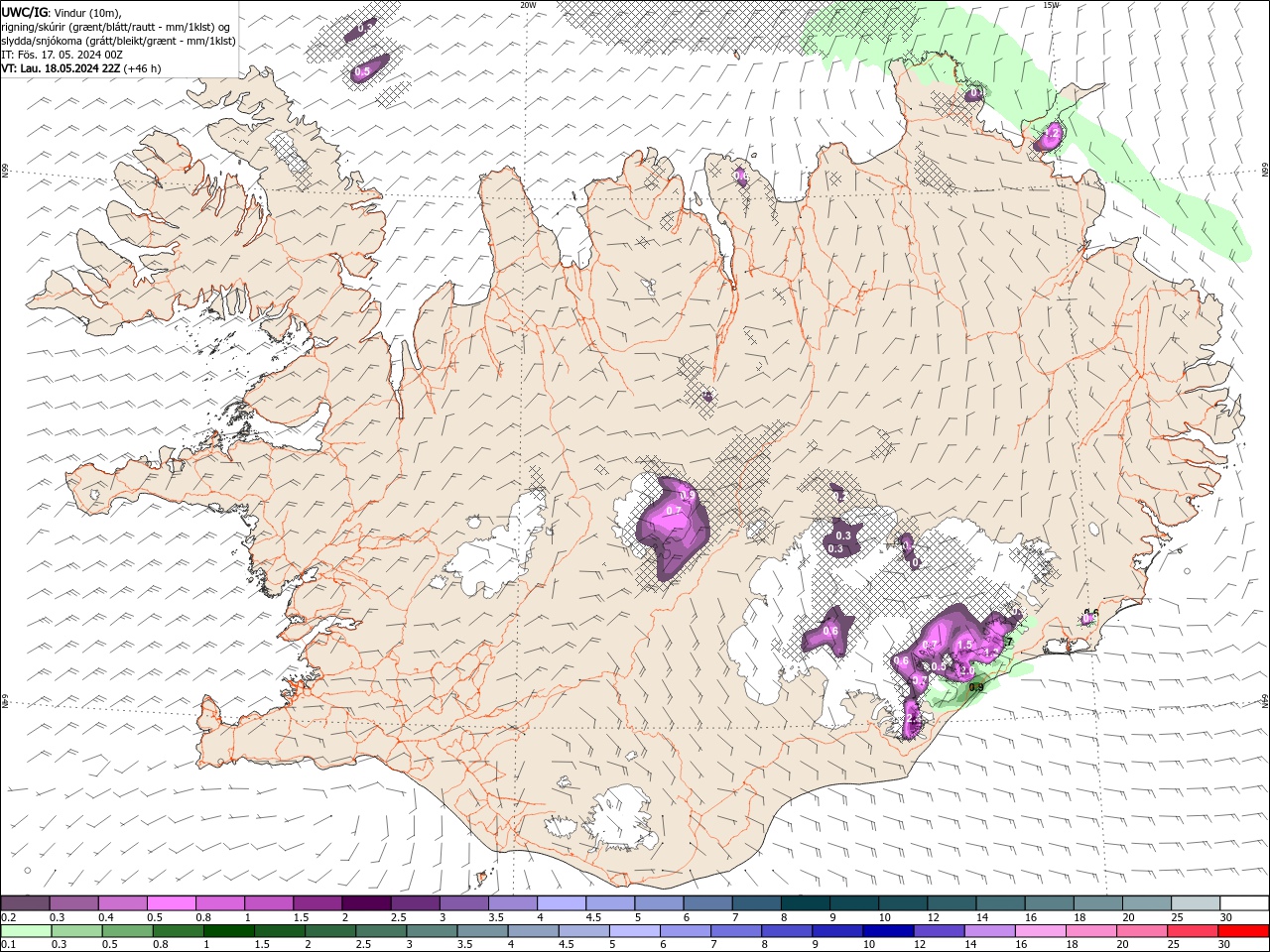Screen dimensions: 1270x952
Task: Click the 1.2 value near the northeast coast
Action: tap(1053, 131)
